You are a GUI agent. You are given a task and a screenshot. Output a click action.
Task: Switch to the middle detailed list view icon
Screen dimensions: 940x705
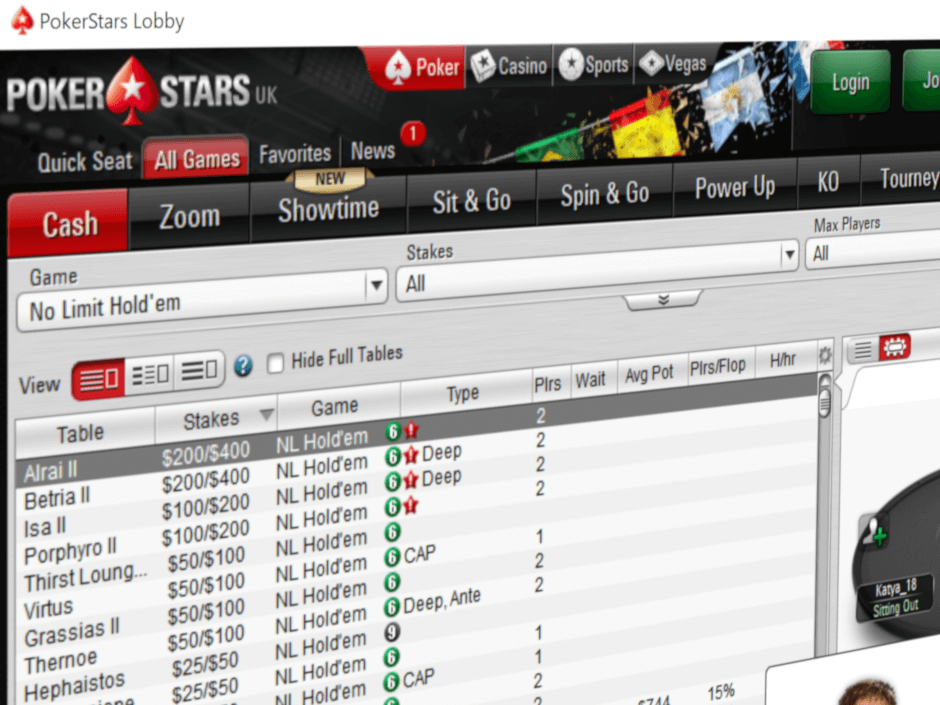(x=148, y=372)
